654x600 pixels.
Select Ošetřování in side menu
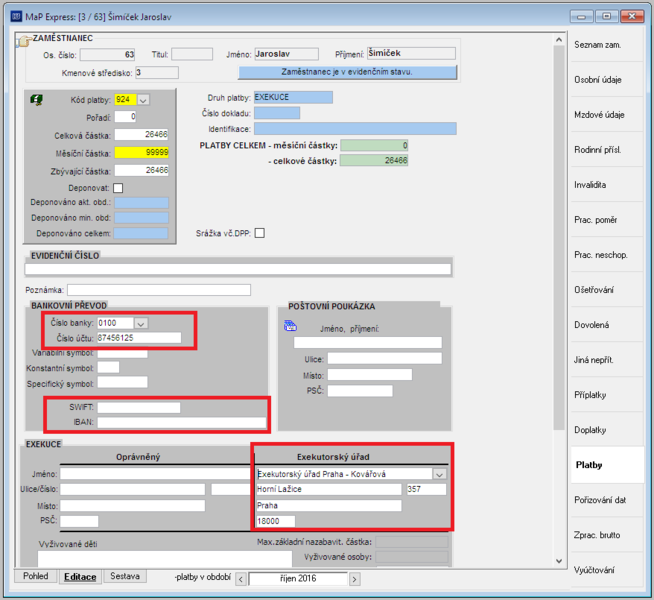(x=606, y=290)
